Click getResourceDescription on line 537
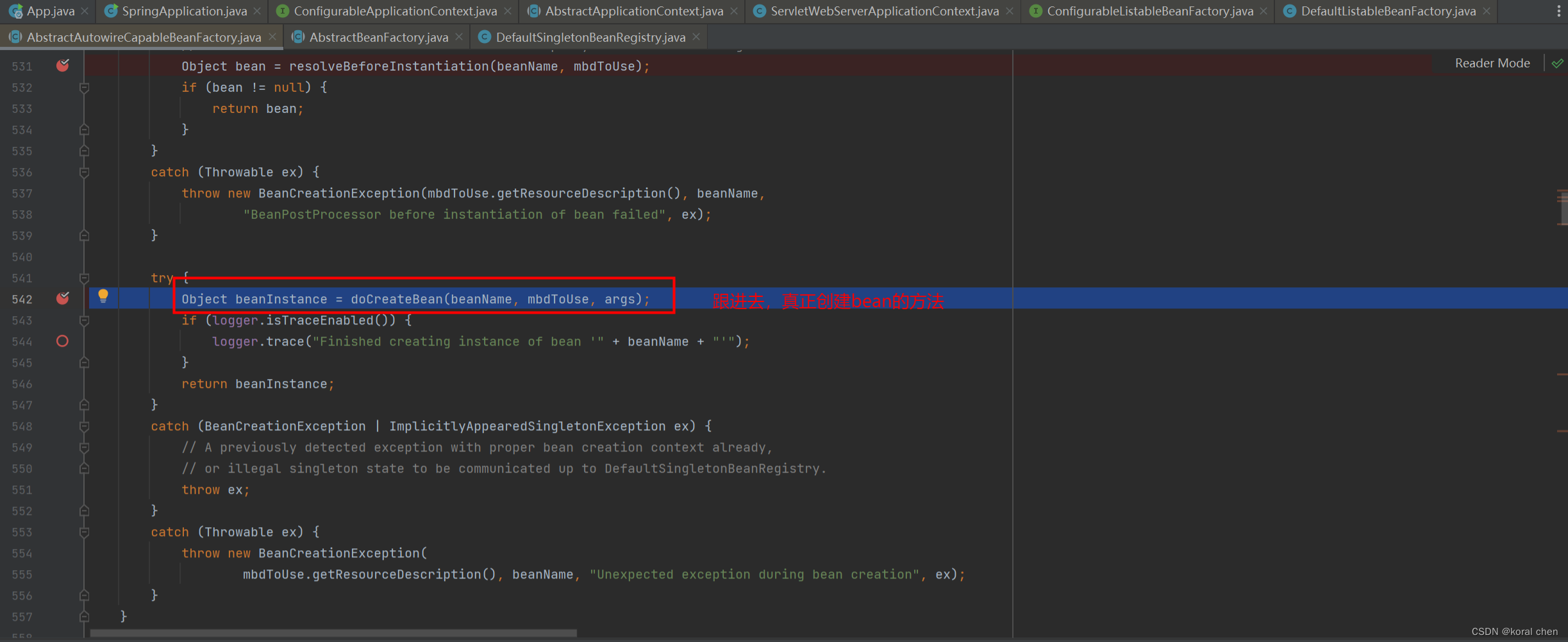 click(x=581, y=193)
